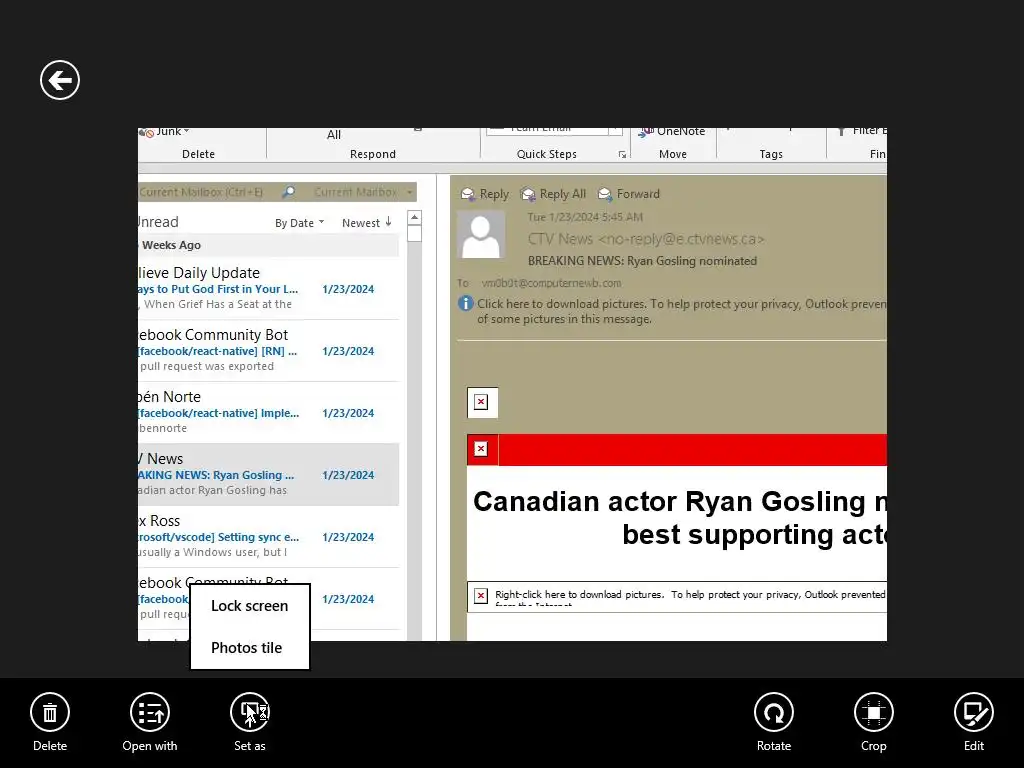Viewport: 1024px width, 768px height.
Task: Select the Setting sync vscode message
Action: pyautogui.click(x=268, y=536)
